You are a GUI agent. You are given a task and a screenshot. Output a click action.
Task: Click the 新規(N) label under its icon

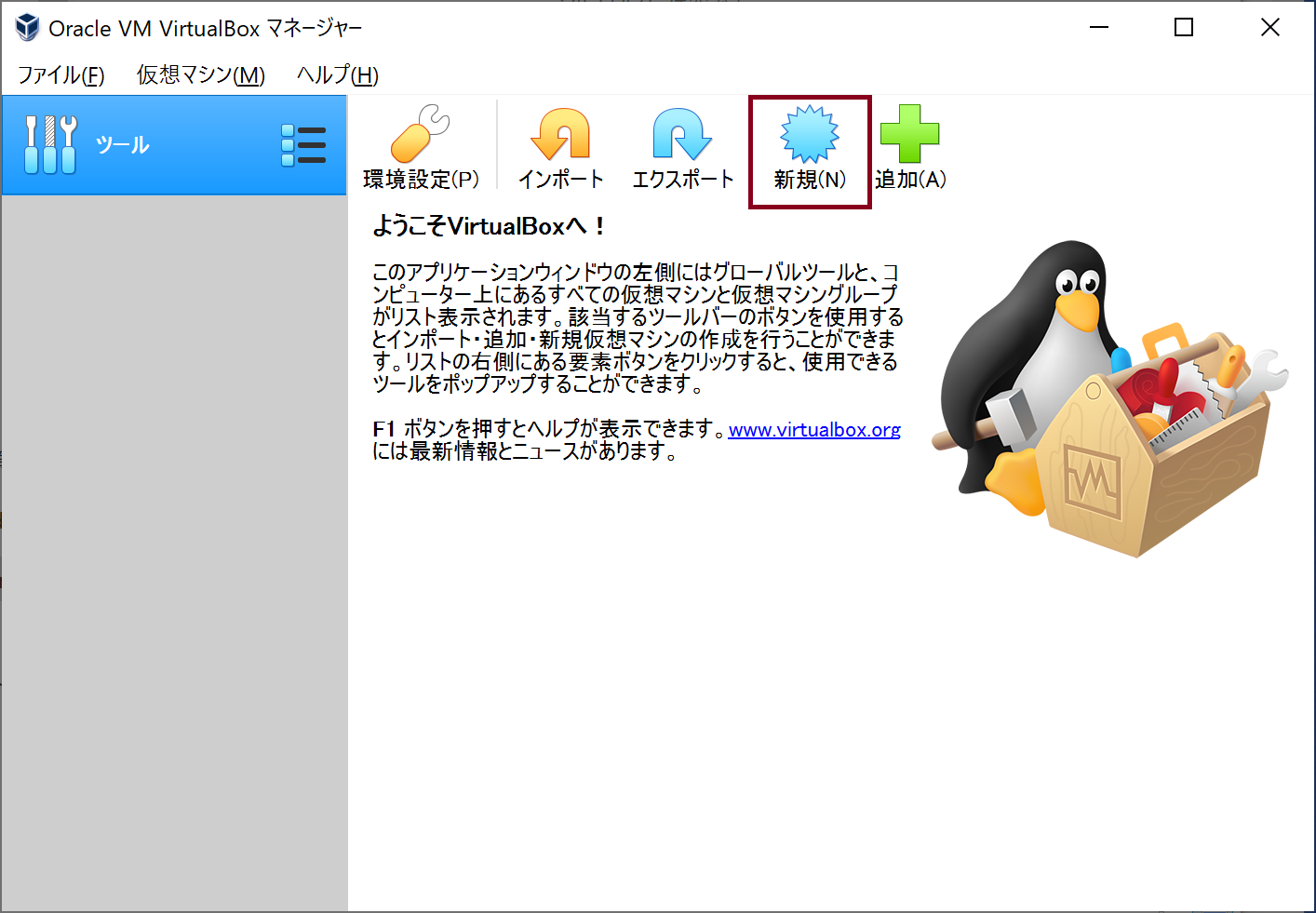[808, 180]
